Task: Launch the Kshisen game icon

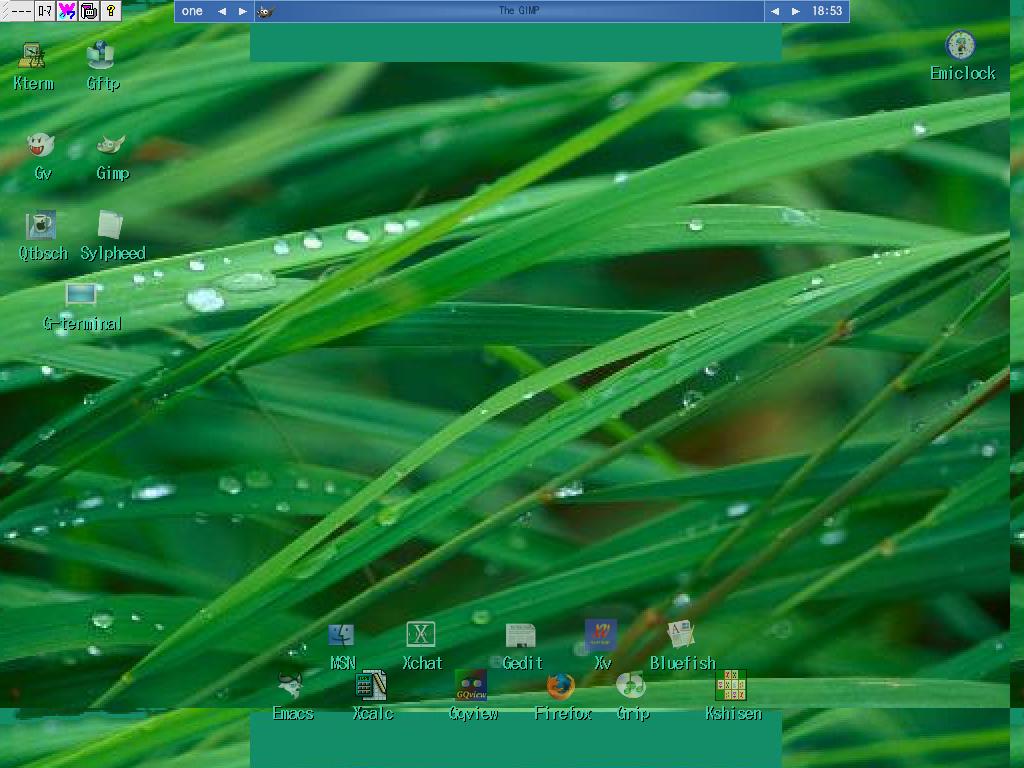Action: pyautogui.click(x=731, y=686)
